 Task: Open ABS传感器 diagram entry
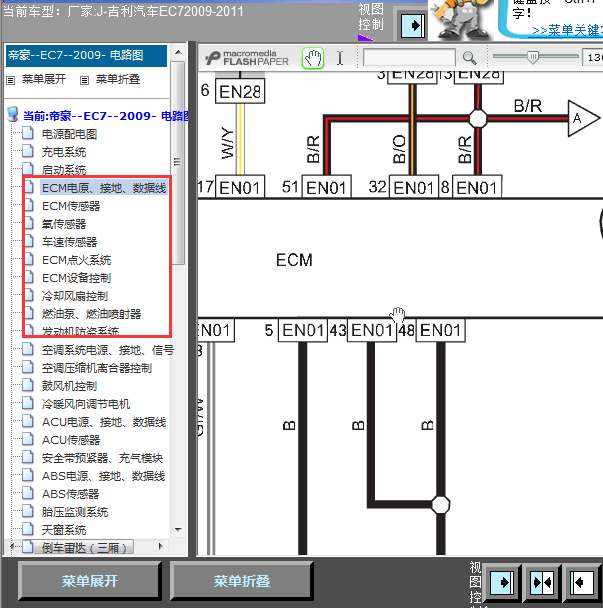click(x=70, y=494)
